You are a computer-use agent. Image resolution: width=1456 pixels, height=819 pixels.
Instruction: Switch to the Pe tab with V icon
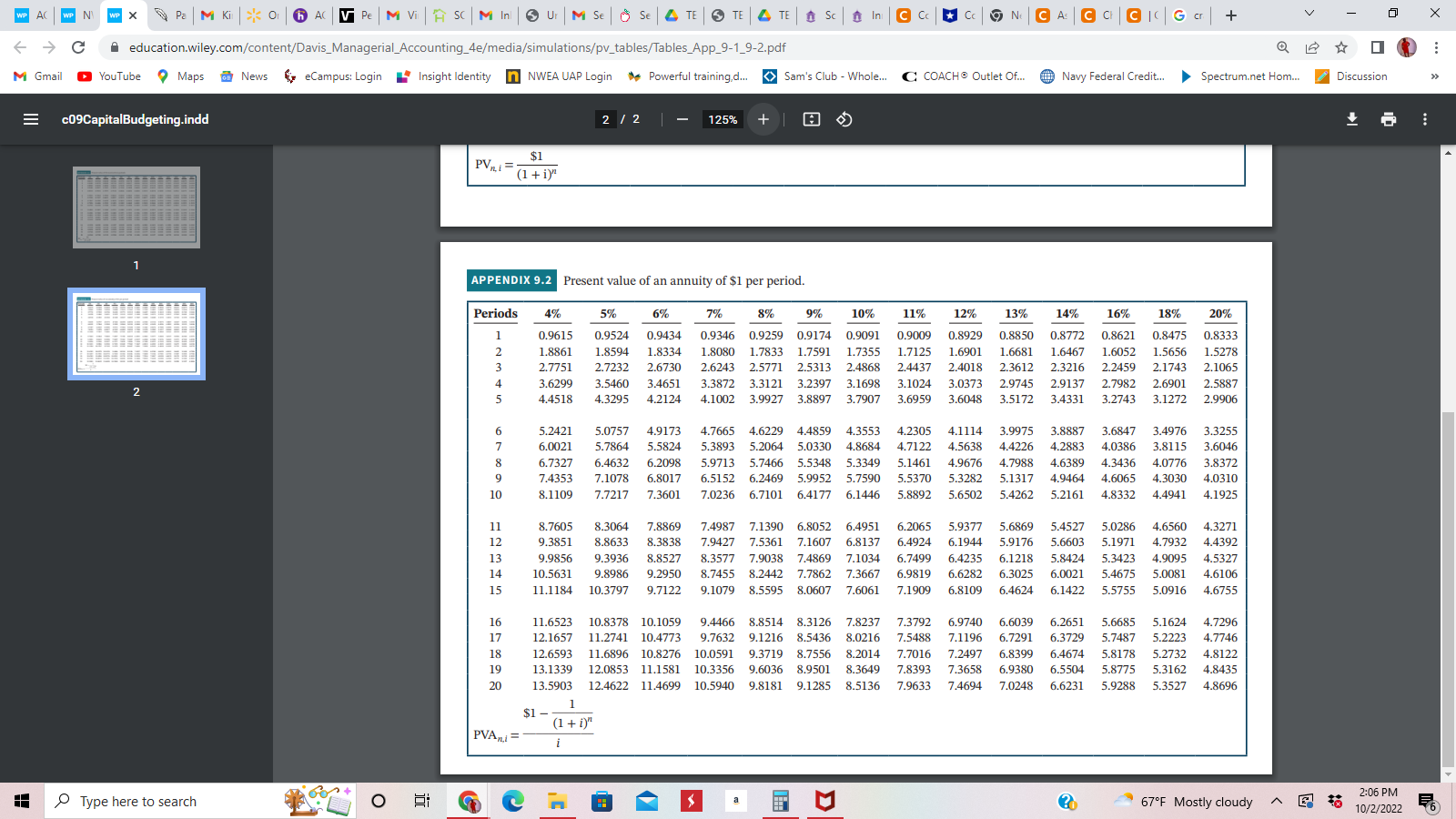356,15
